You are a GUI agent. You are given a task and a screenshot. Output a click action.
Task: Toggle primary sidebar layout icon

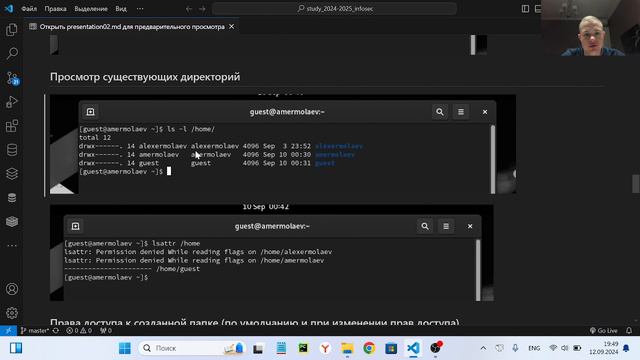pos(525,9)
